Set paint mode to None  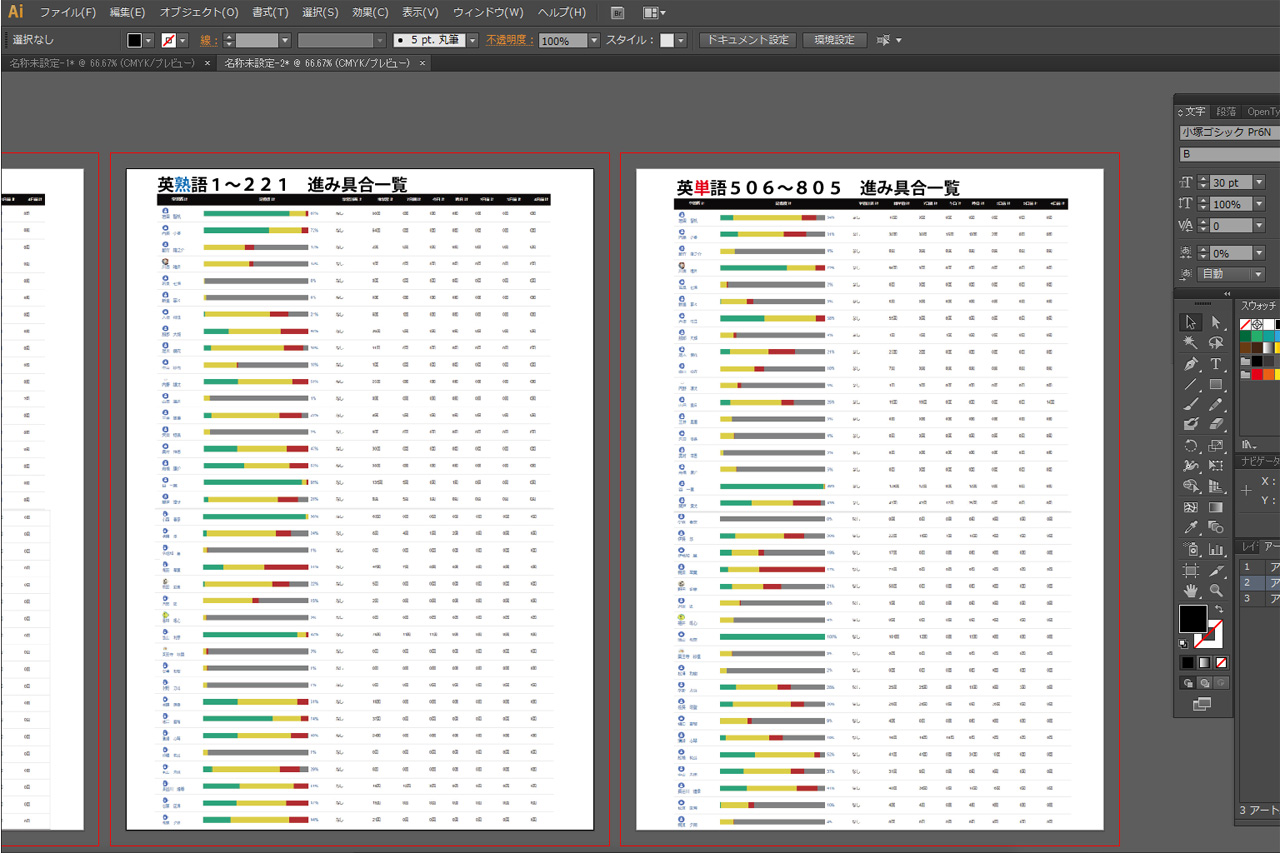[1221, 662]
